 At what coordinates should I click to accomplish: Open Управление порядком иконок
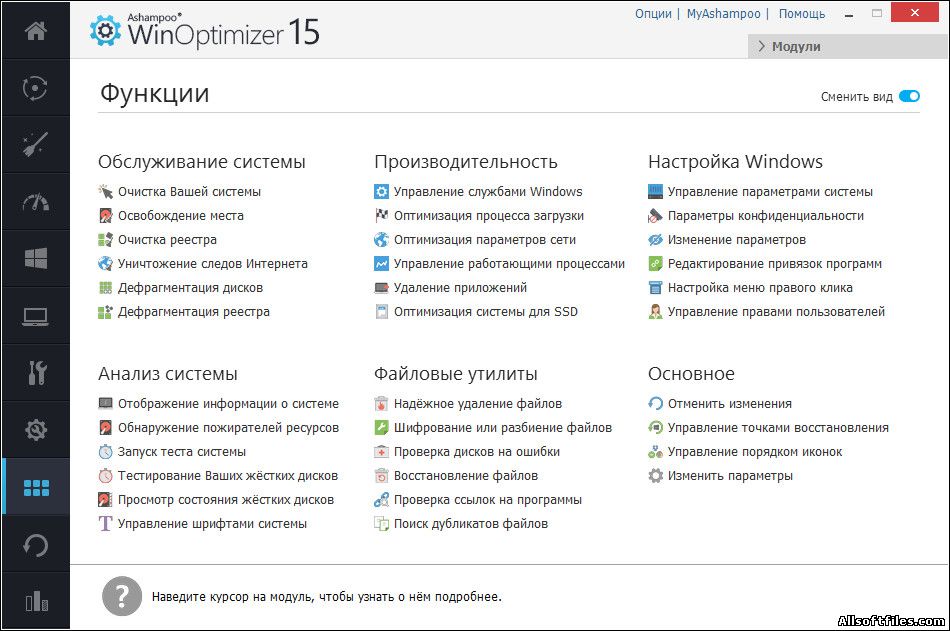click(755, 452)
